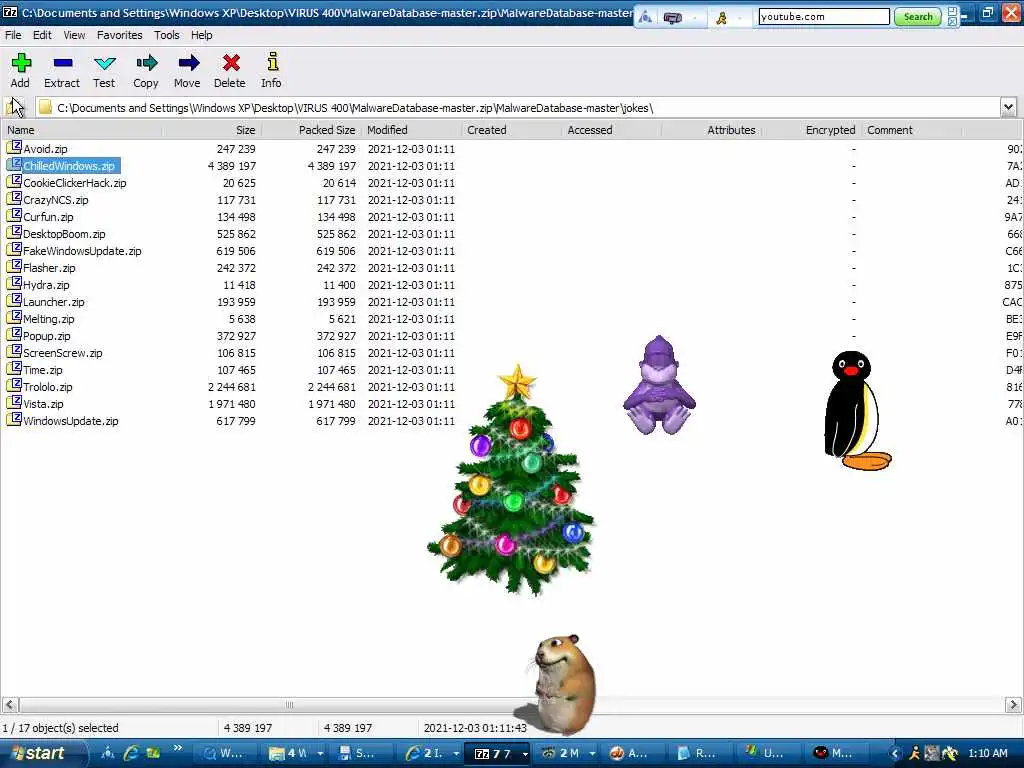Select Melting.zip
This screenshot has height=768, width=1024.
coord(49,319)
